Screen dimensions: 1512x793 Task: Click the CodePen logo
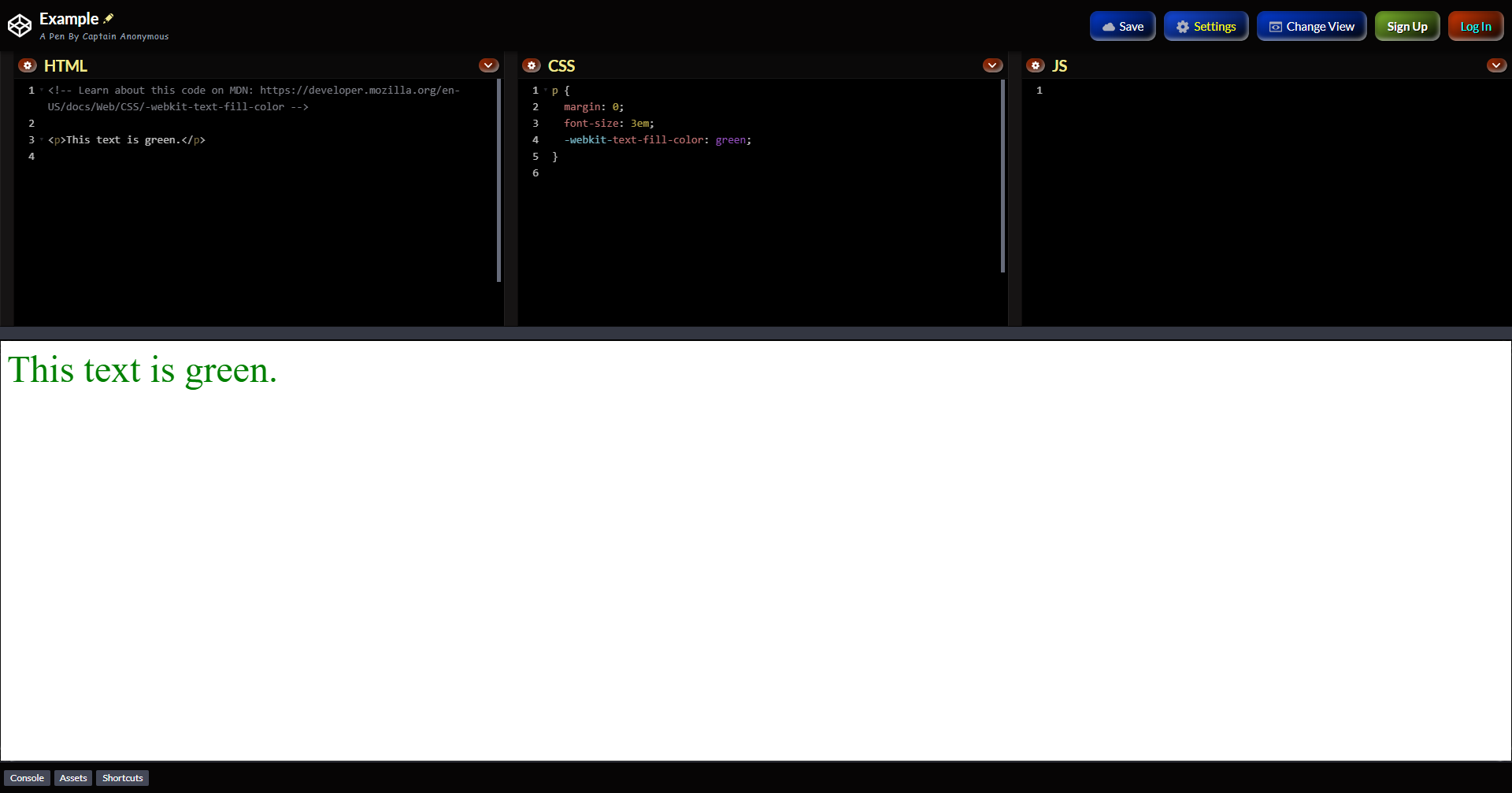[x=20, y=25]
